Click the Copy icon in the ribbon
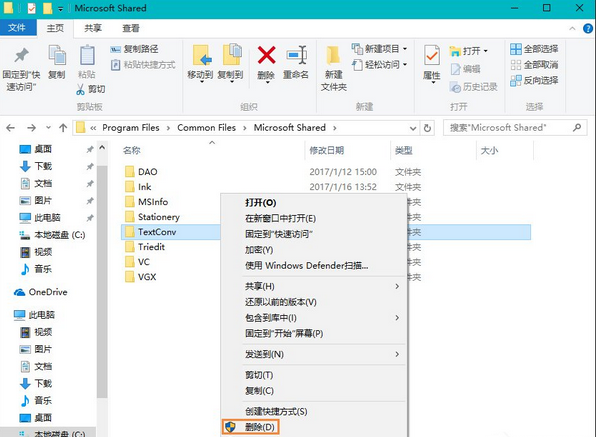597x437 pixels. click(57, 55)
